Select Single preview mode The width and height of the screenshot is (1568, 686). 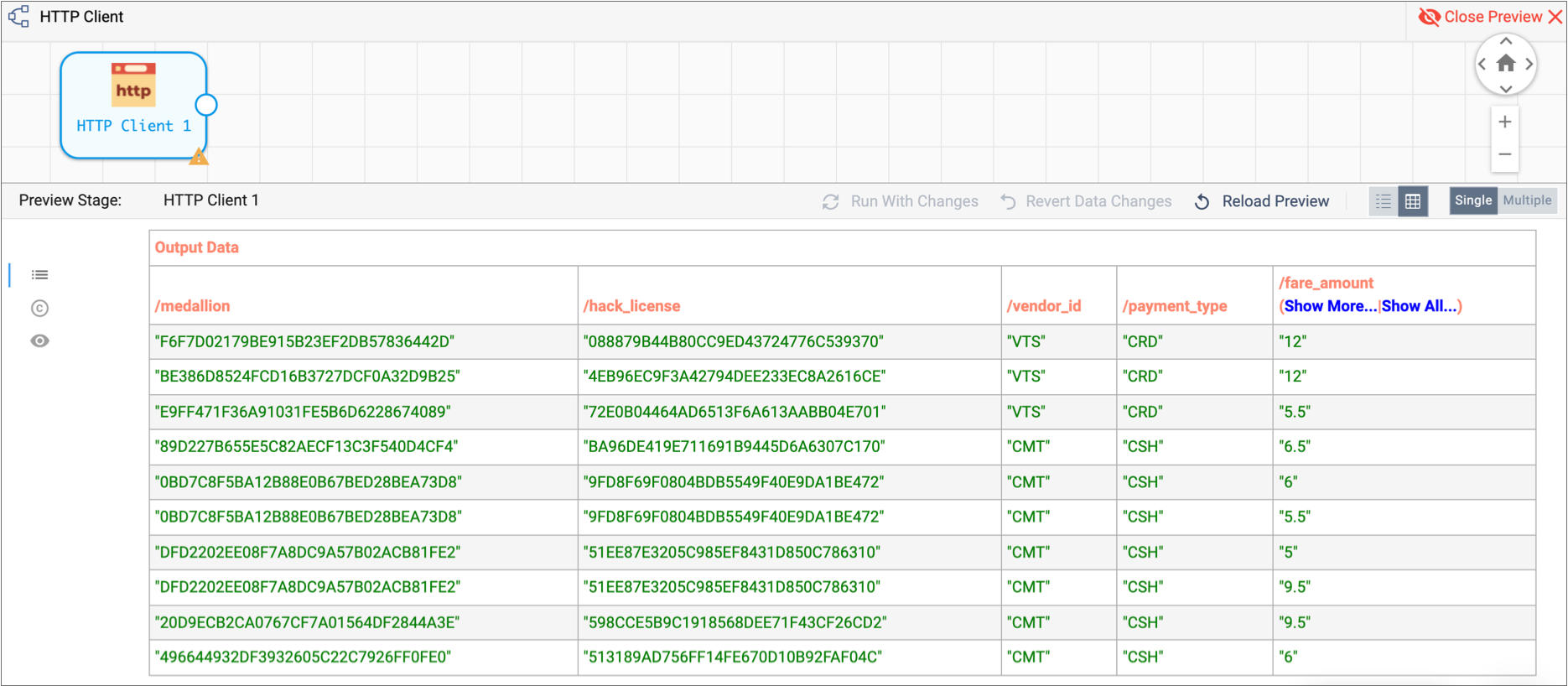tap(1473, 200)
